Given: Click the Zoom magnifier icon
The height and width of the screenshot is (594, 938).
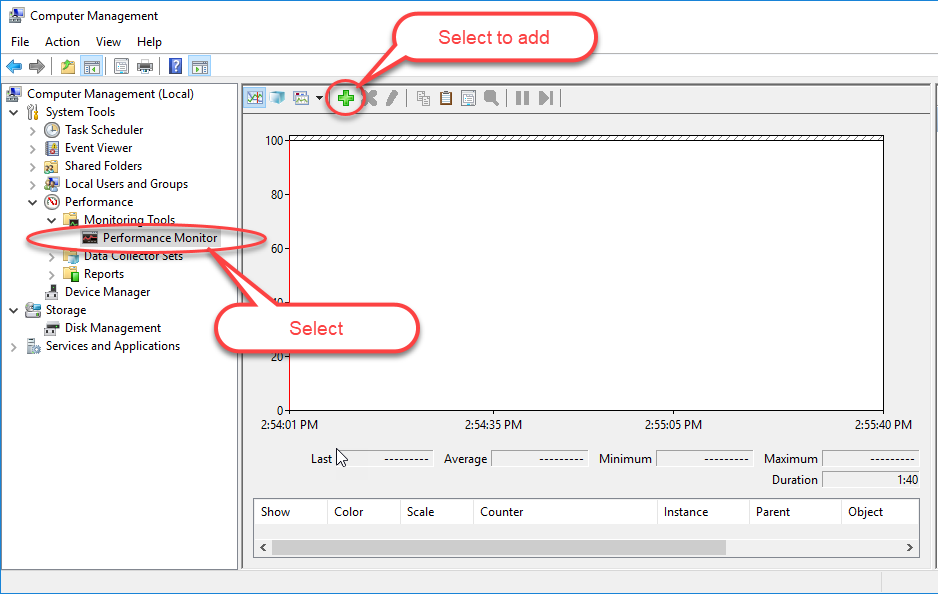Looking at the screenshot, I should tap(492, 98).
